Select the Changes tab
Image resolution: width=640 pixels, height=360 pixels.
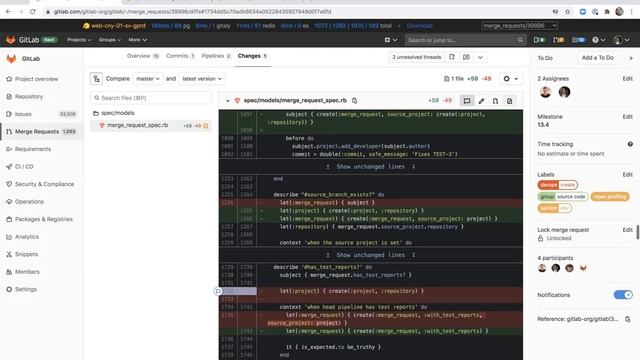[x=252, y=56]
